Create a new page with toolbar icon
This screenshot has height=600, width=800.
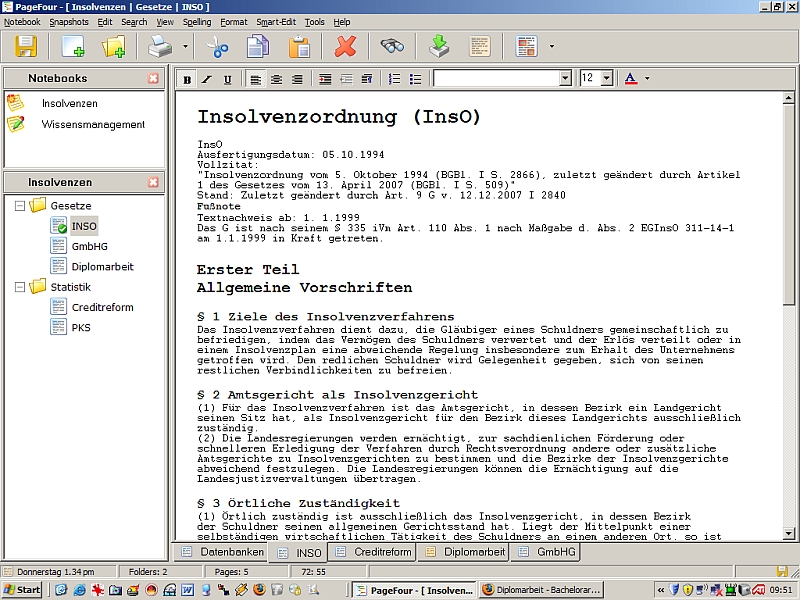[72, 46]
